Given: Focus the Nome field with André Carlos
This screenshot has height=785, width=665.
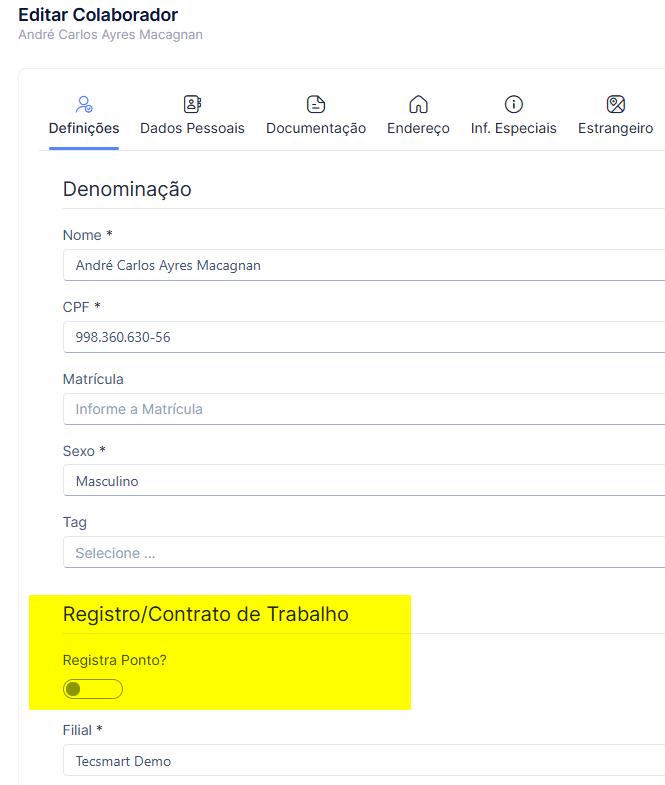Looking at the screenshot, I should (364, 265).
